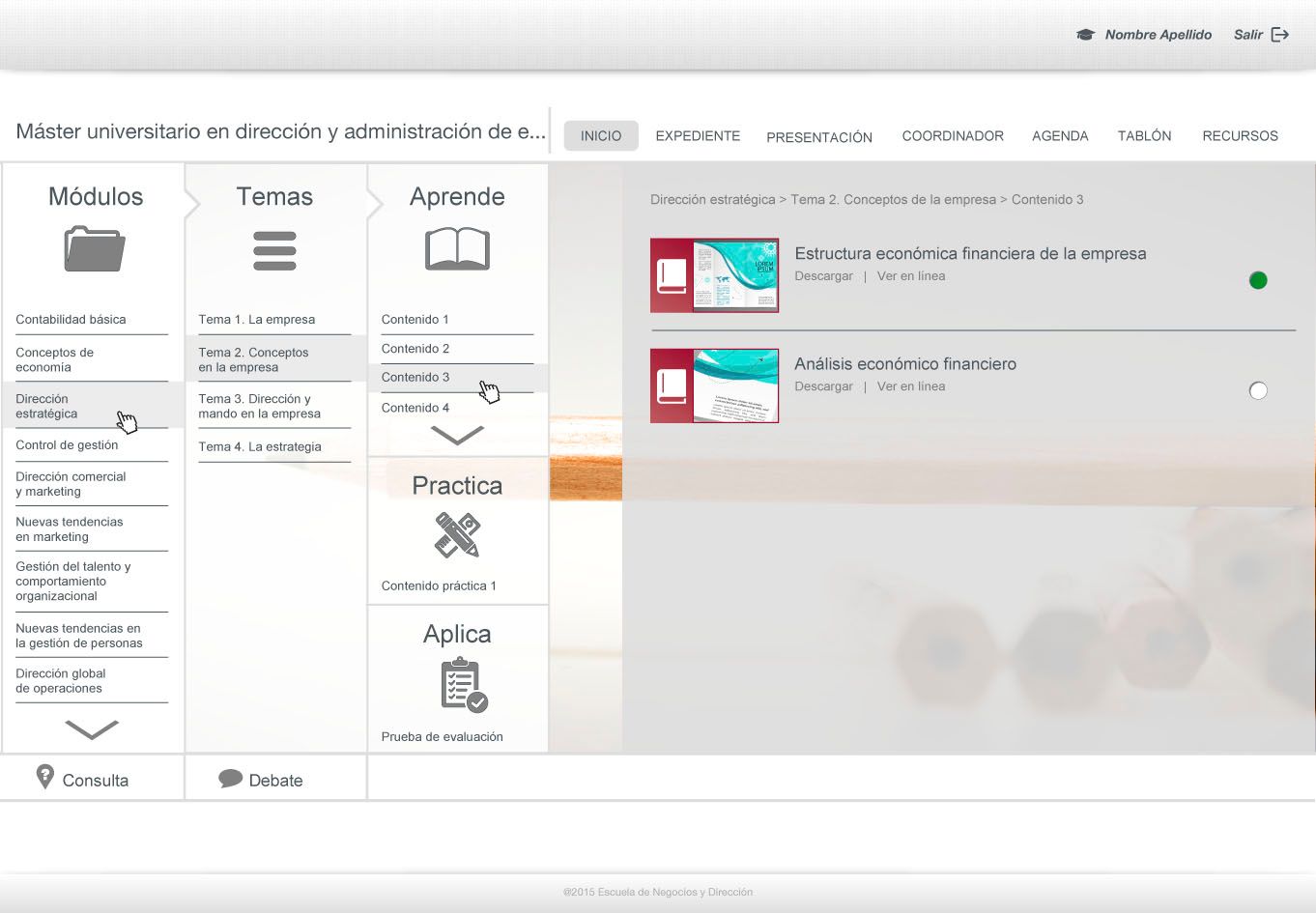Screen dimensions: 1316x913
Task: View Análisis económico financiero online
Action: [x=911, y=386]
